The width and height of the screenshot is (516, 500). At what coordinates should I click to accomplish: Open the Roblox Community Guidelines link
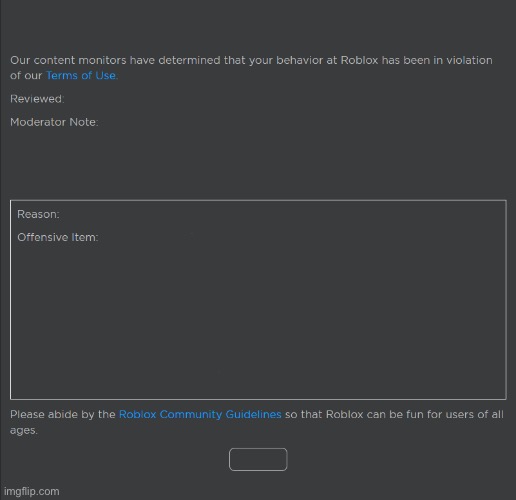click(200, 414)
